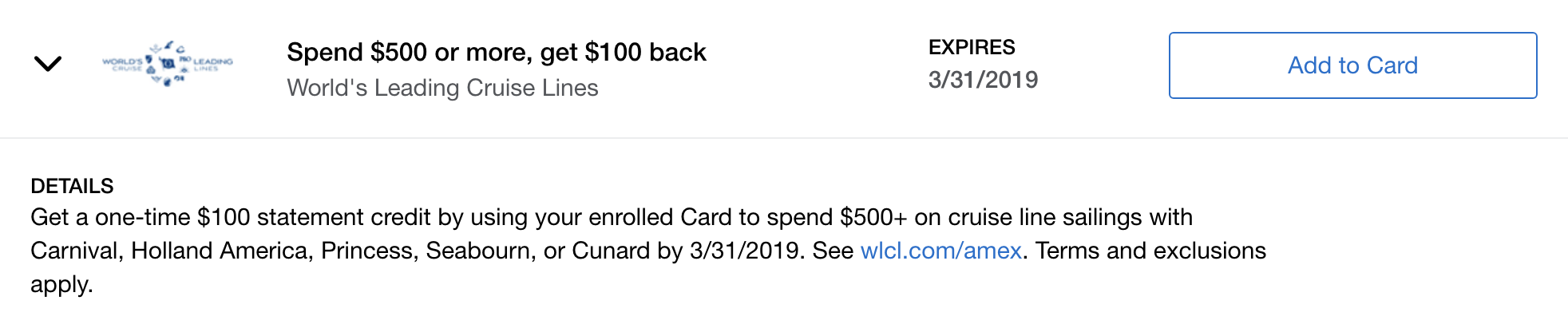
Task: Collapse the offer details with the chevron
Action: pos(48,64)
